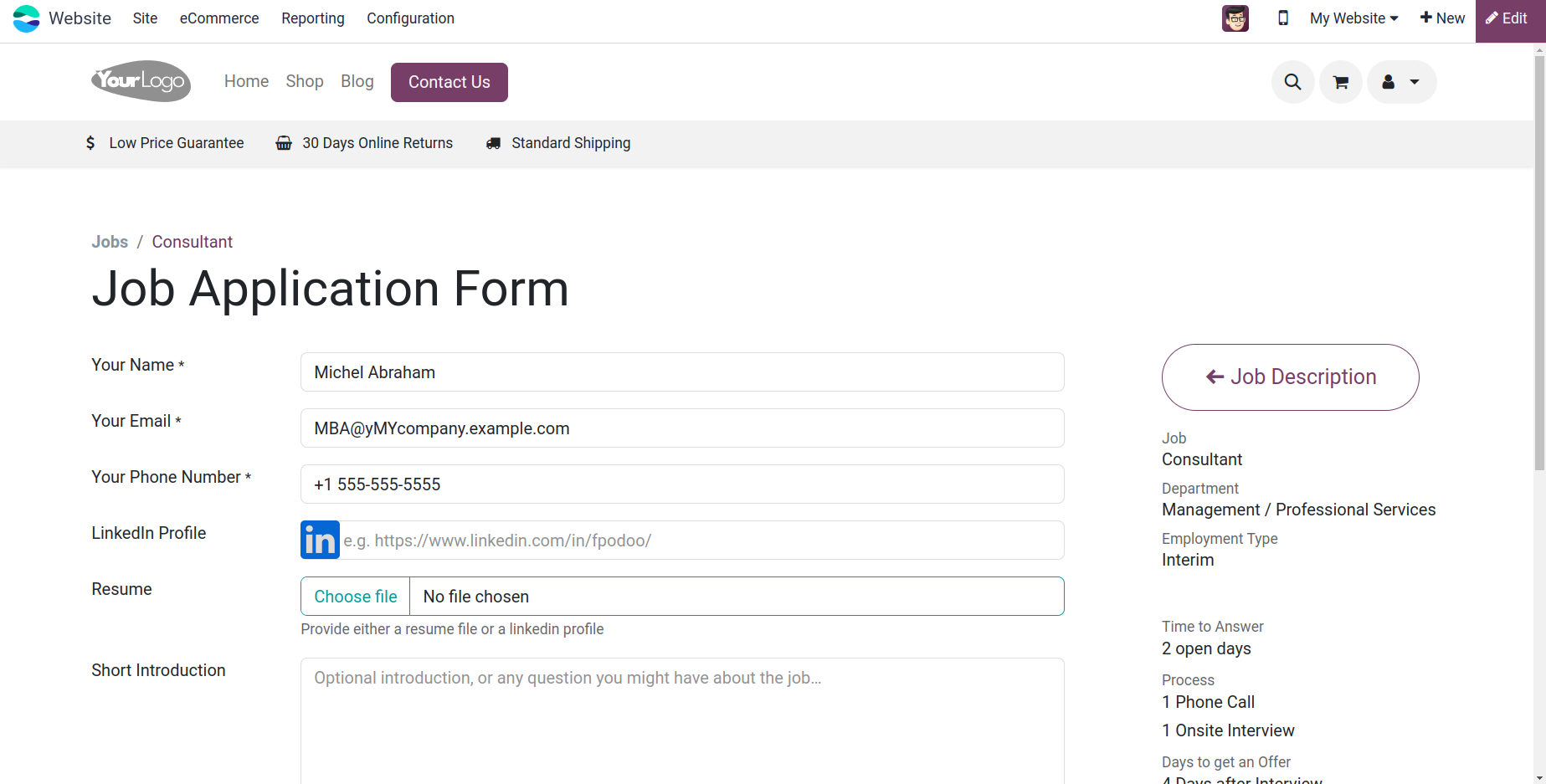The image size is (1546, 784).
Task: Open the Reporting menu
Action: (313, 18)
